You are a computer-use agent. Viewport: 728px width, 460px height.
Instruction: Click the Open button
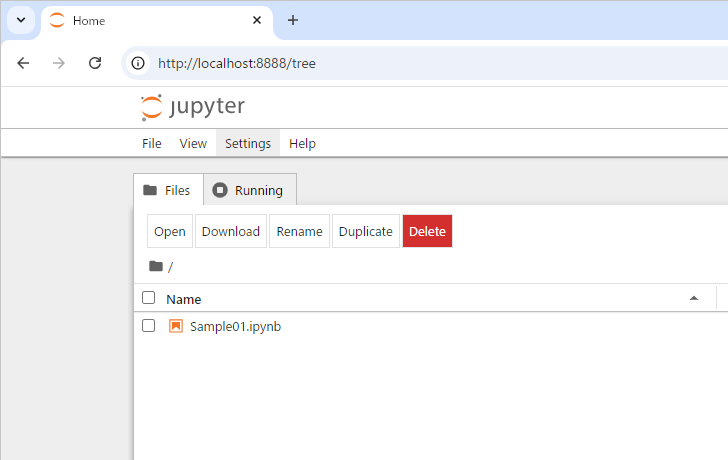[x=170, y=231]
